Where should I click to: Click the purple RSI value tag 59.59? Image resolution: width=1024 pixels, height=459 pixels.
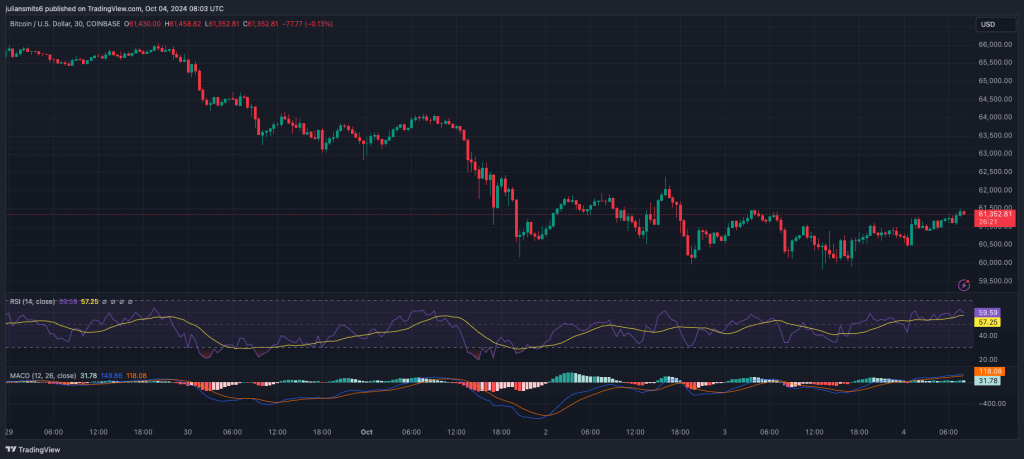pyautogui.click(x=987, y=313)
